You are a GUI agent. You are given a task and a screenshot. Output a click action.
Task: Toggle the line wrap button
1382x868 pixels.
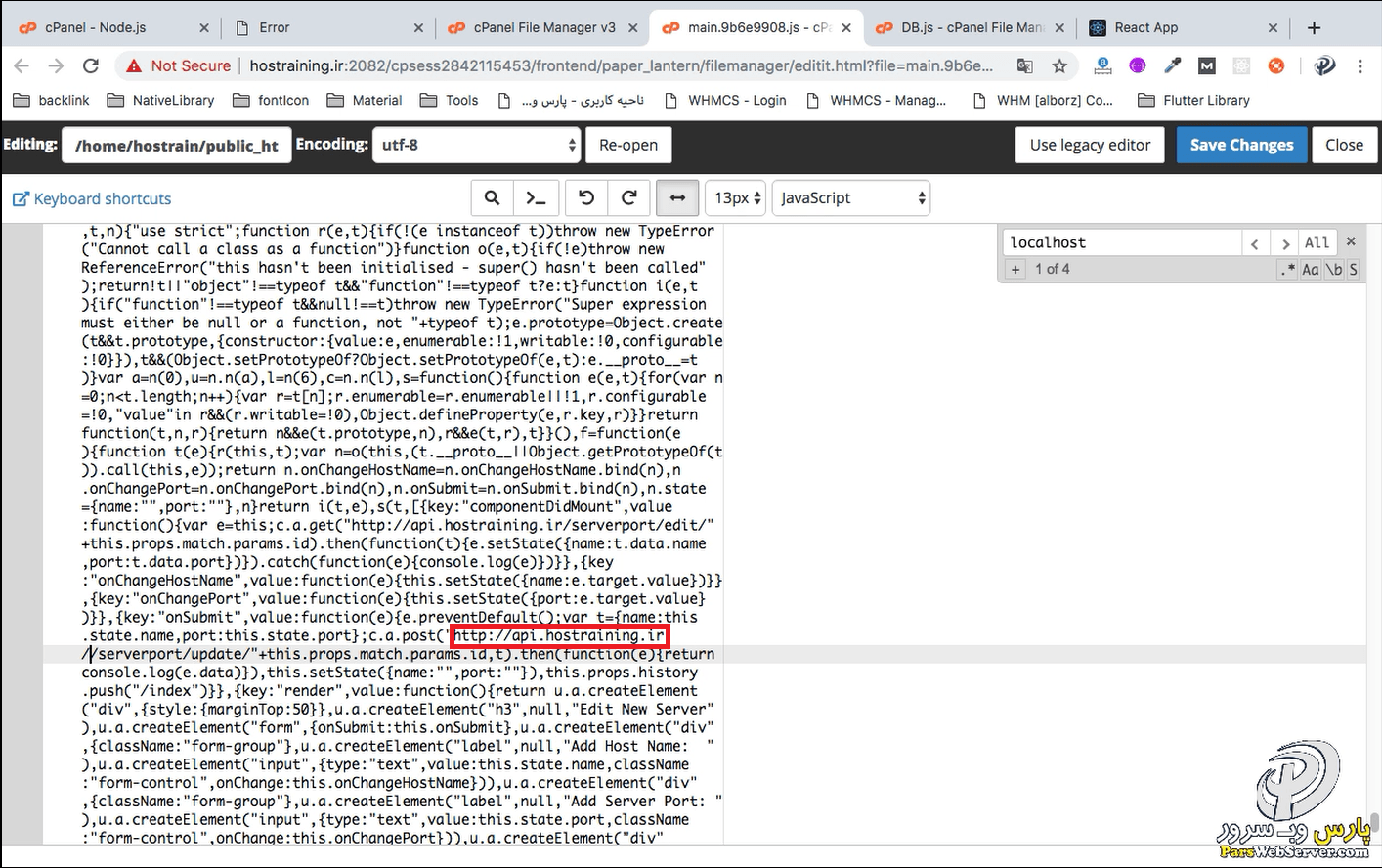point(677,198)
